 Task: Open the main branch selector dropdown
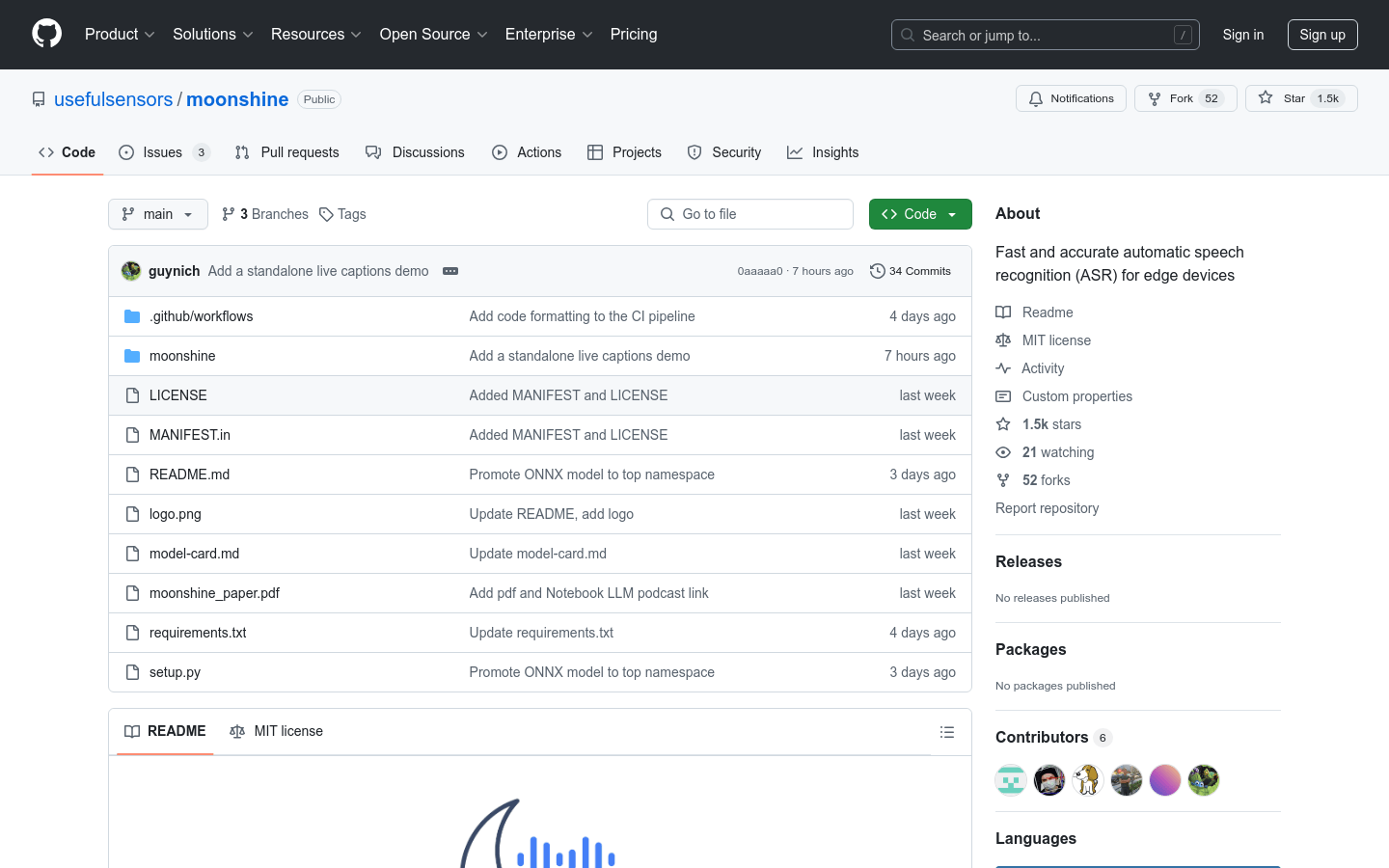click(x=158, y=214)
